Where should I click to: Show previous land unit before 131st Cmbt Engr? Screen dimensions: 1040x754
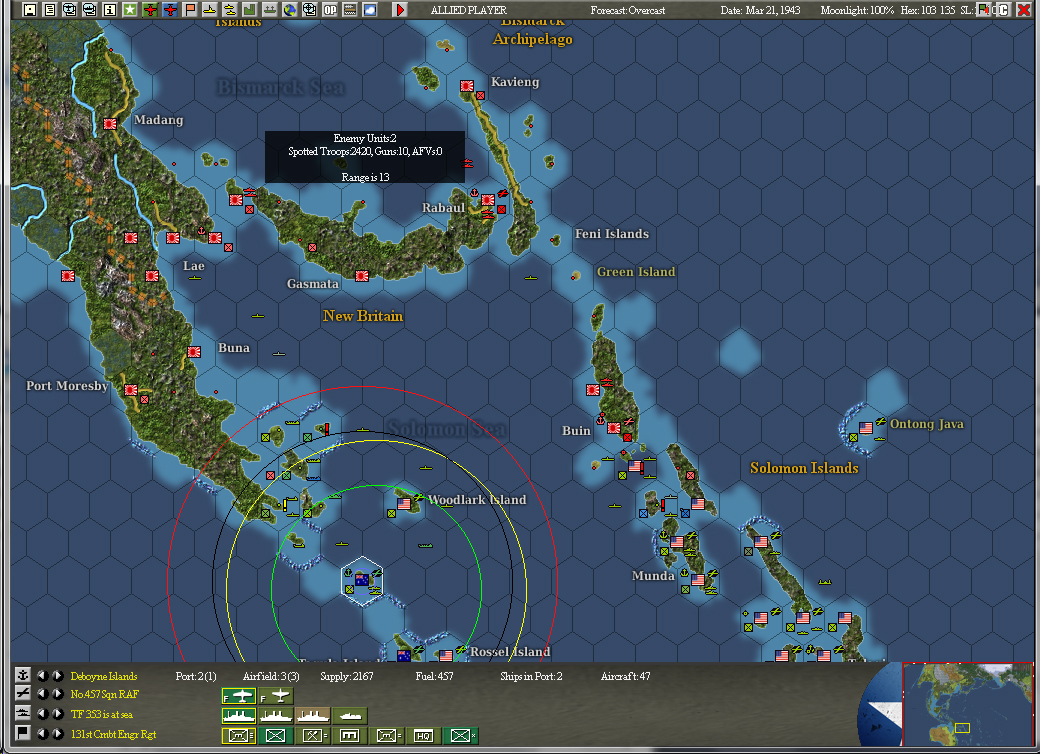click(x=42, y=733)
